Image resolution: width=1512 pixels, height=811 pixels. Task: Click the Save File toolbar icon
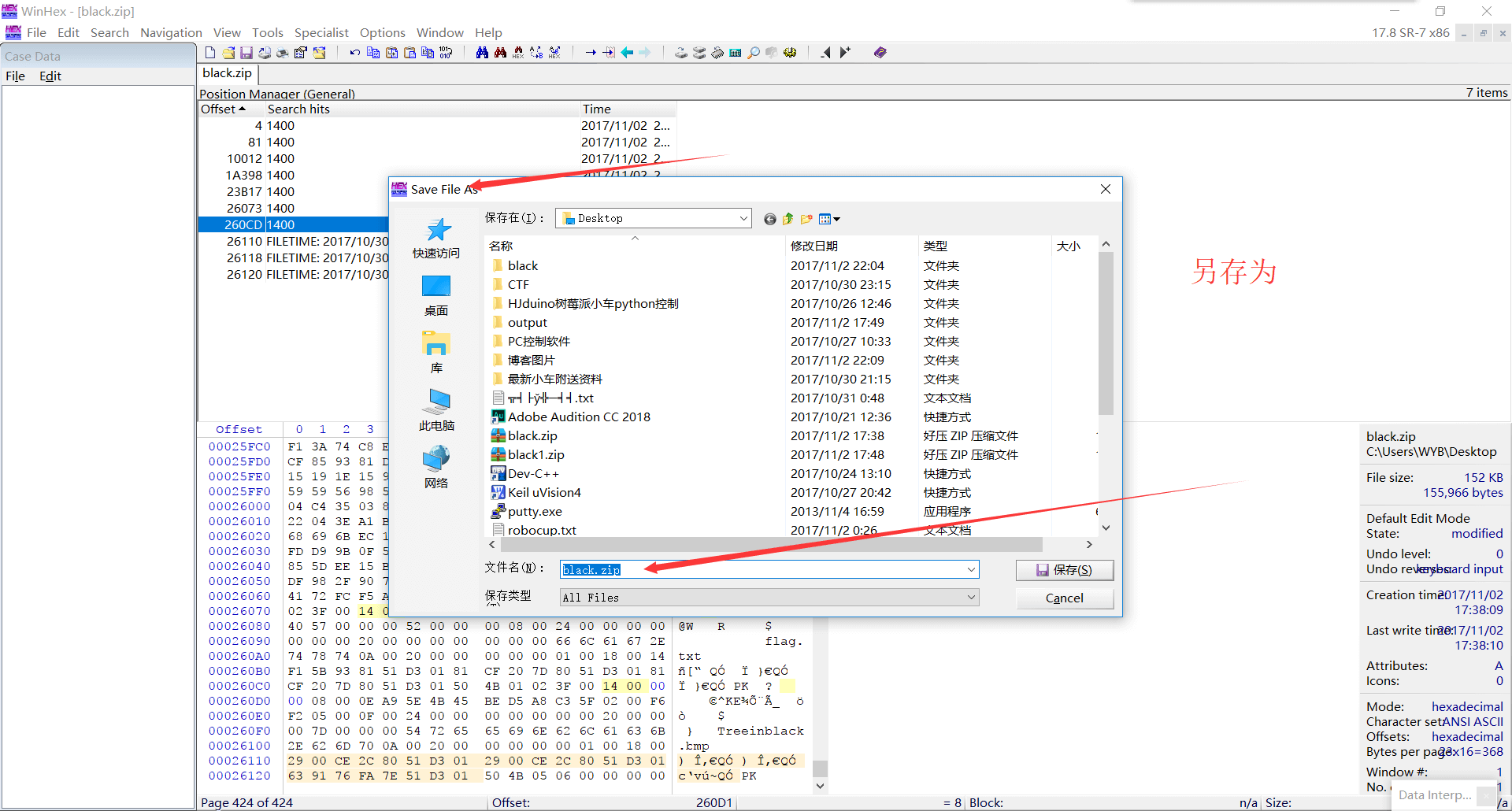[246, 53]
